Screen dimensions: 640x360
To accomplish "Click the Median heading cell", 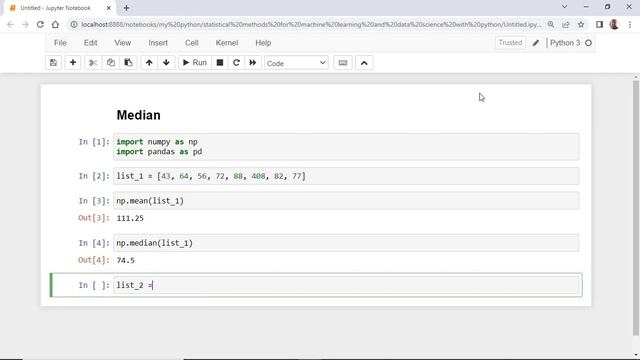I will (138, 115).
